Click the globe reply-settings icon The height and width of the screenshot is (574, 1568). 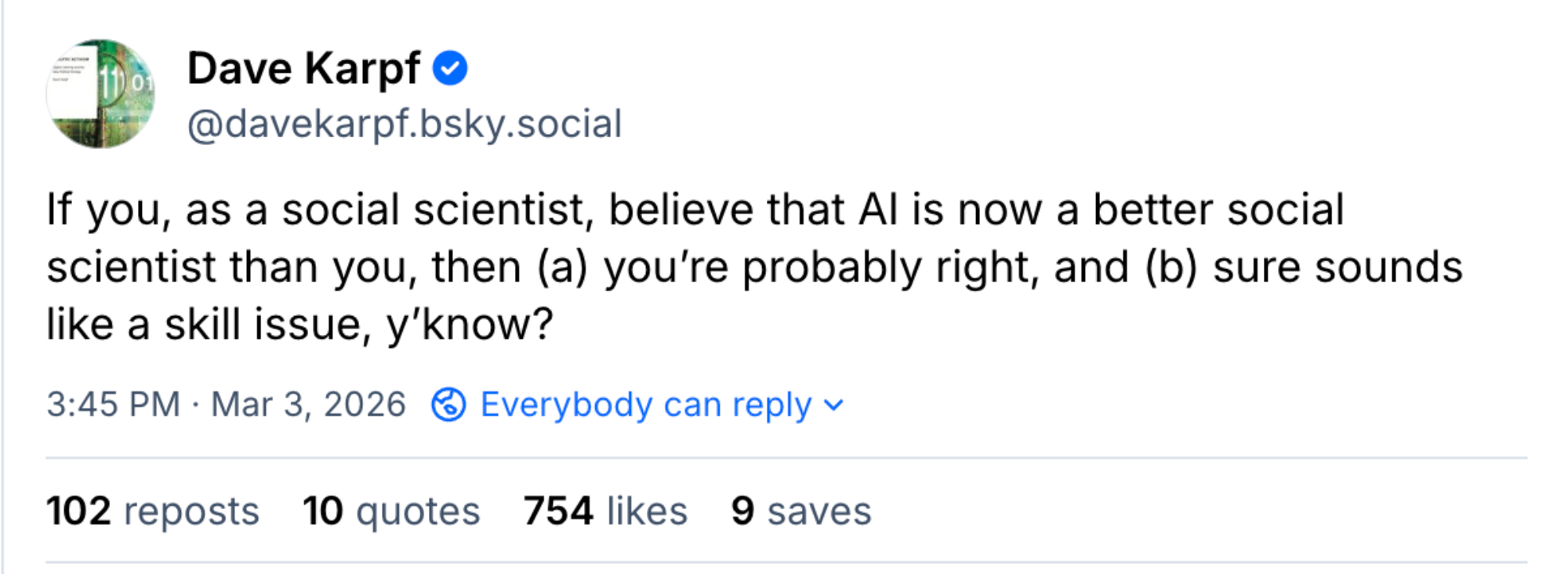click(x=448, y=405)
